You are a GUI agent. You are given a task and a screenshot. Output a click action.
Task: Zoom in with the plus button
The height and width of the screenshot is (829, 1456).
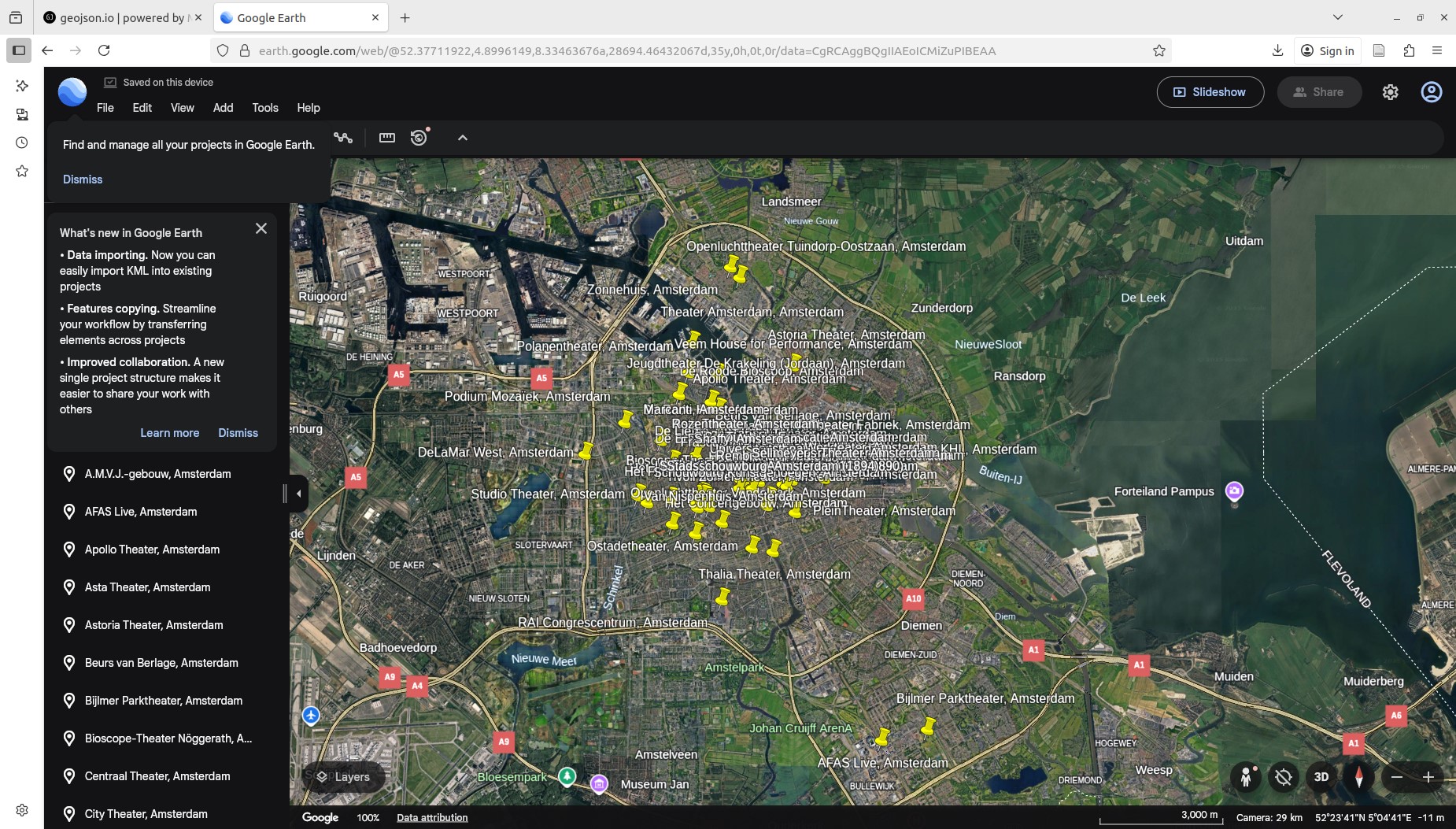point(1428,777)
